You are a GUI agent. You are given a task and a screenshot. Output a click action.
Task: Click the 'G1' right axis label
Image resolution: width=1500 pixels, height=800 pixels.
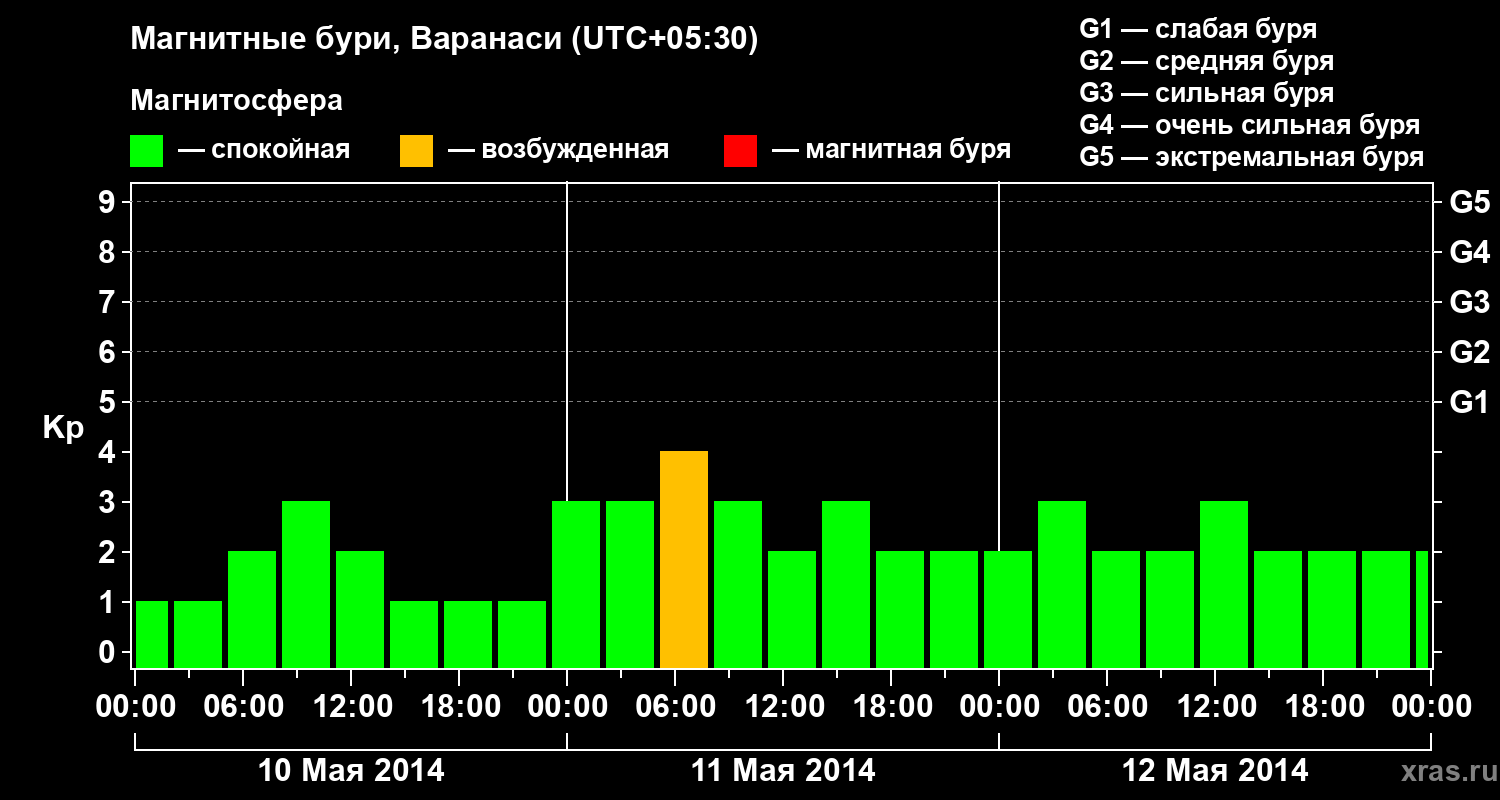tap(1469, 402)
